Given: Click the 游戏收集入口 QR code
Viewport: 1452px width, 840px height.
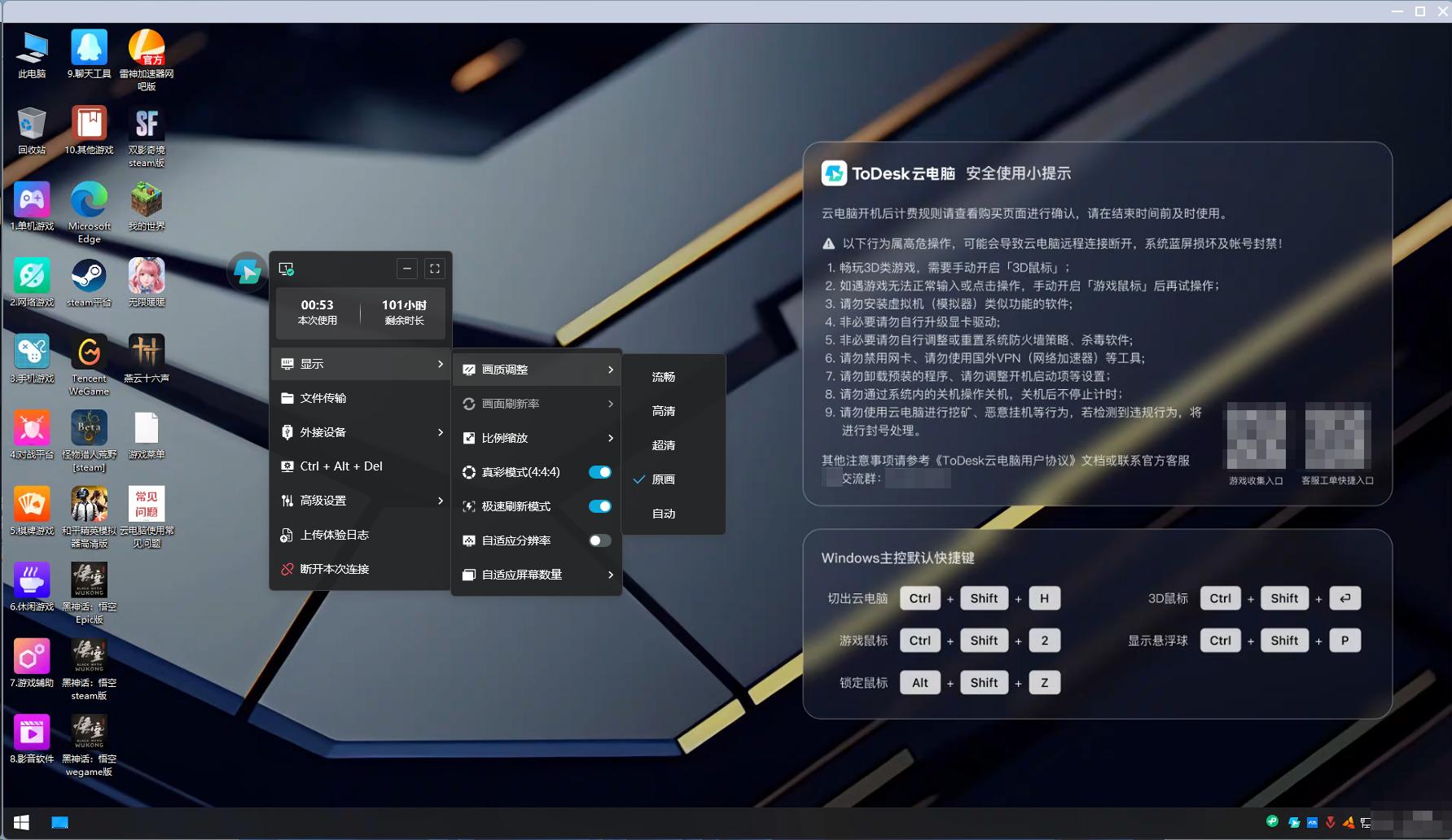Looking at the screenshot, I should (x=1256, y=436).
